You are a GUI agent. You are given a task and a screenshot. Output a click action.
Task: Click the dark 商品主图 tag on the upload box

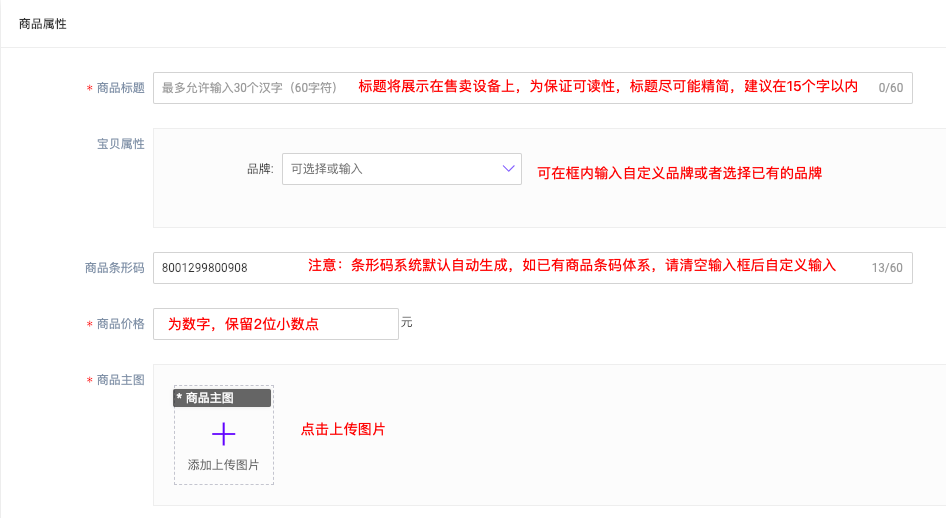[x=222, y=398]
